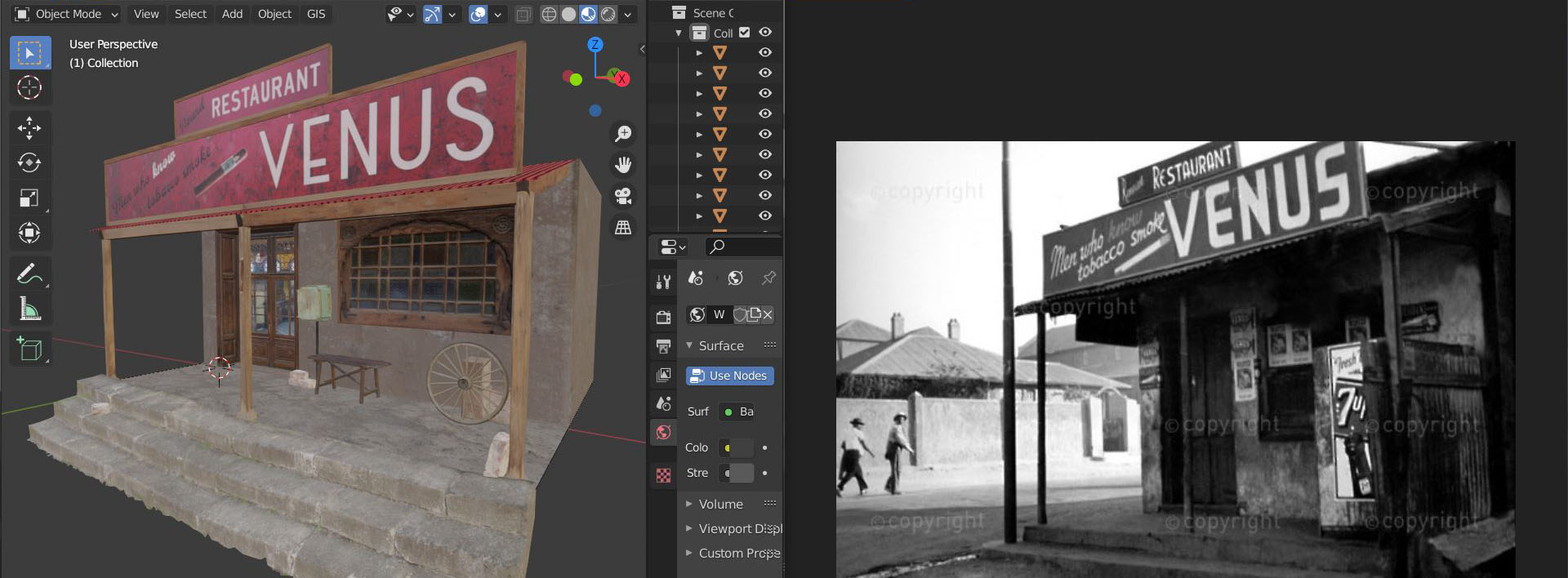
Task: Click the hand pan view icon
Action: coord(623,165)
